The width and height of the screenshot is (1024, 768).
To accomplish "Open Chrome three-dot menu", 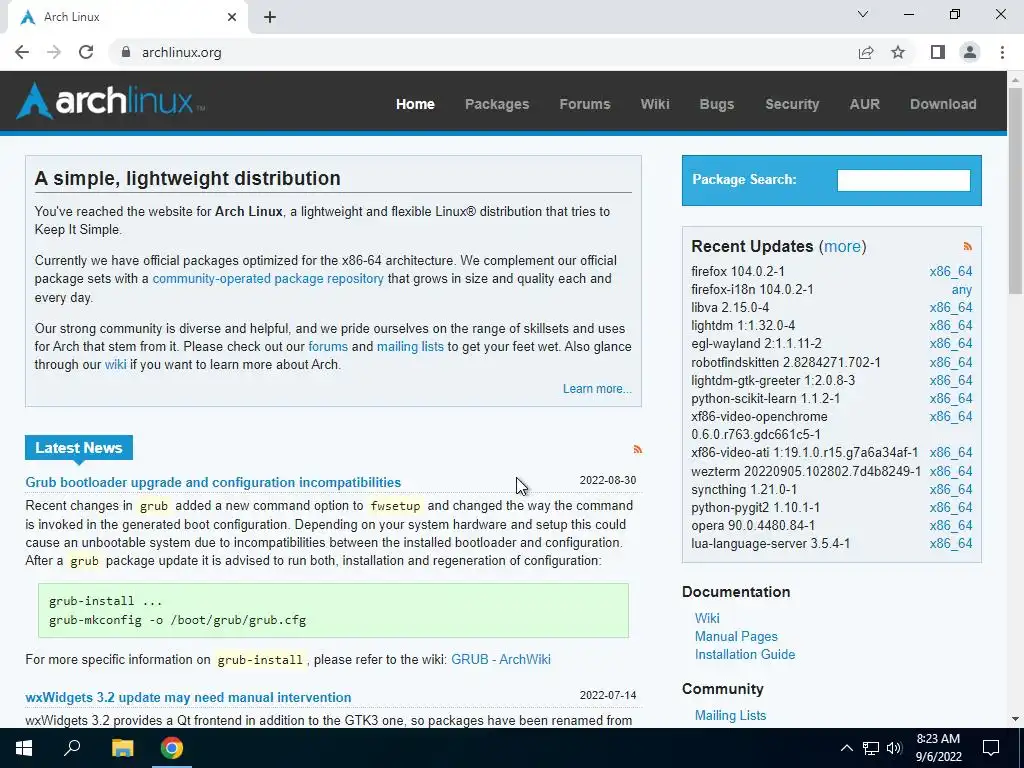I will coord(1002,52).
